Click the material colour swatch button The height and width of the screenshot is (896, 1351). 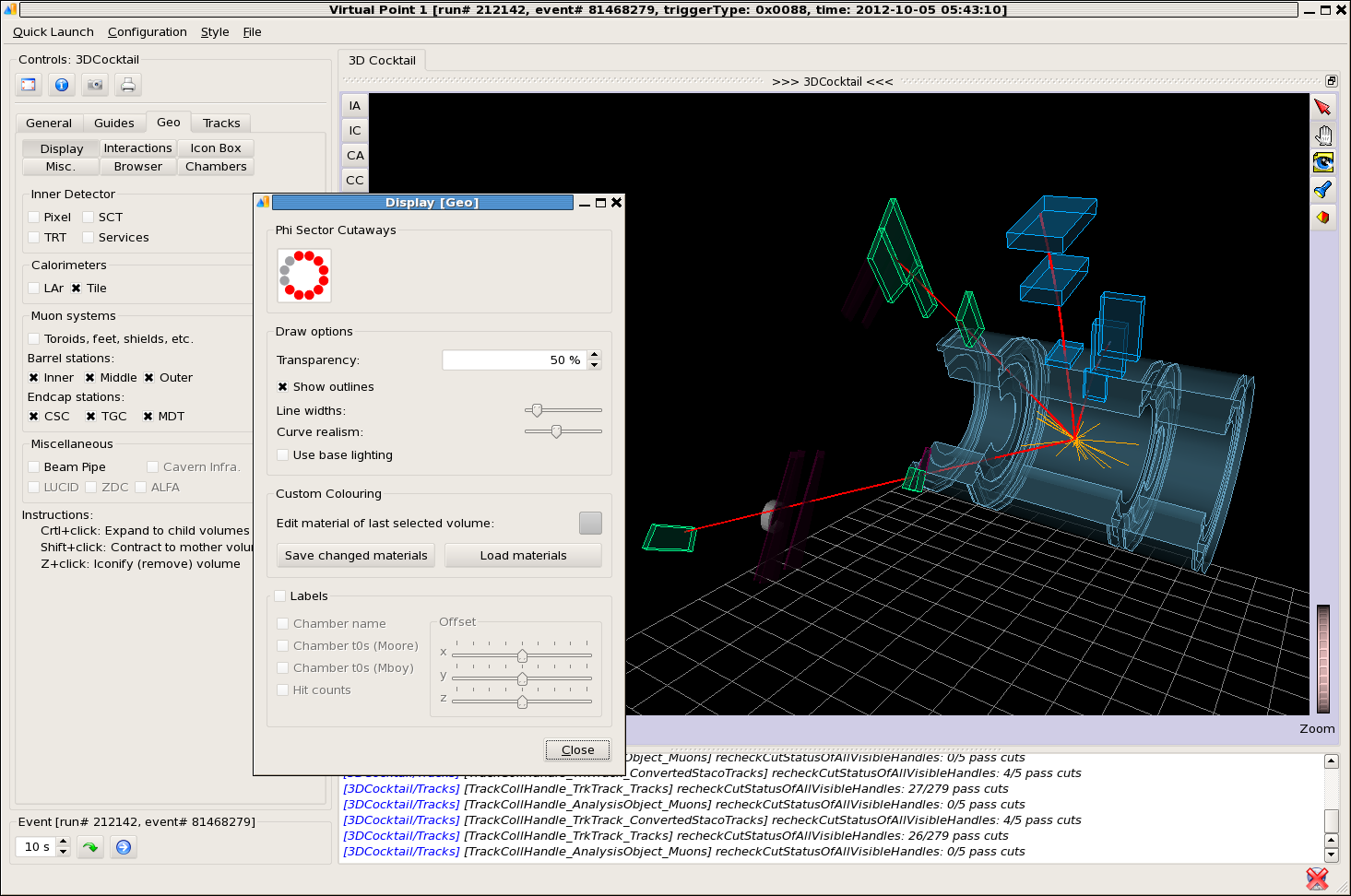590,524
